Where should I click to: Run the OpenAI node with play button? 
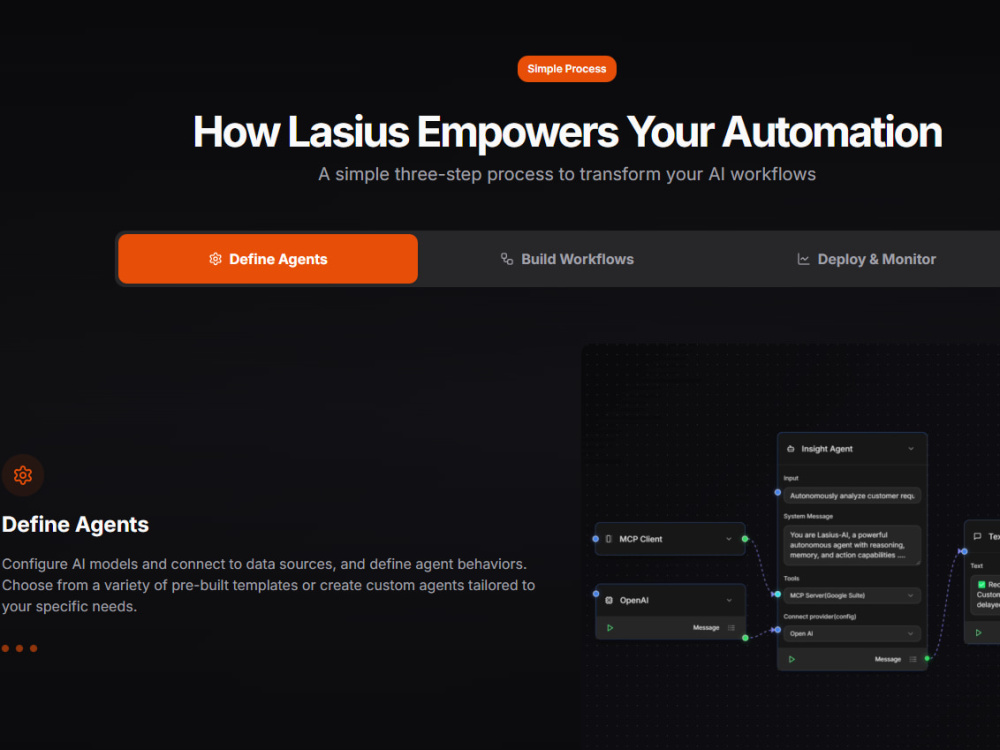[x=610, y=628]
